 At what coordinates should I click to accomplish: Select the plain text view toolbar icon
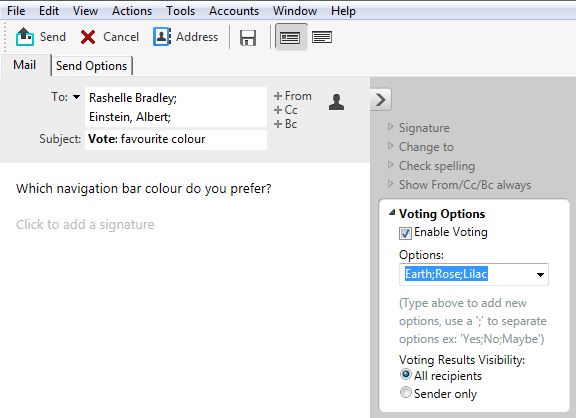coord(322,37)
